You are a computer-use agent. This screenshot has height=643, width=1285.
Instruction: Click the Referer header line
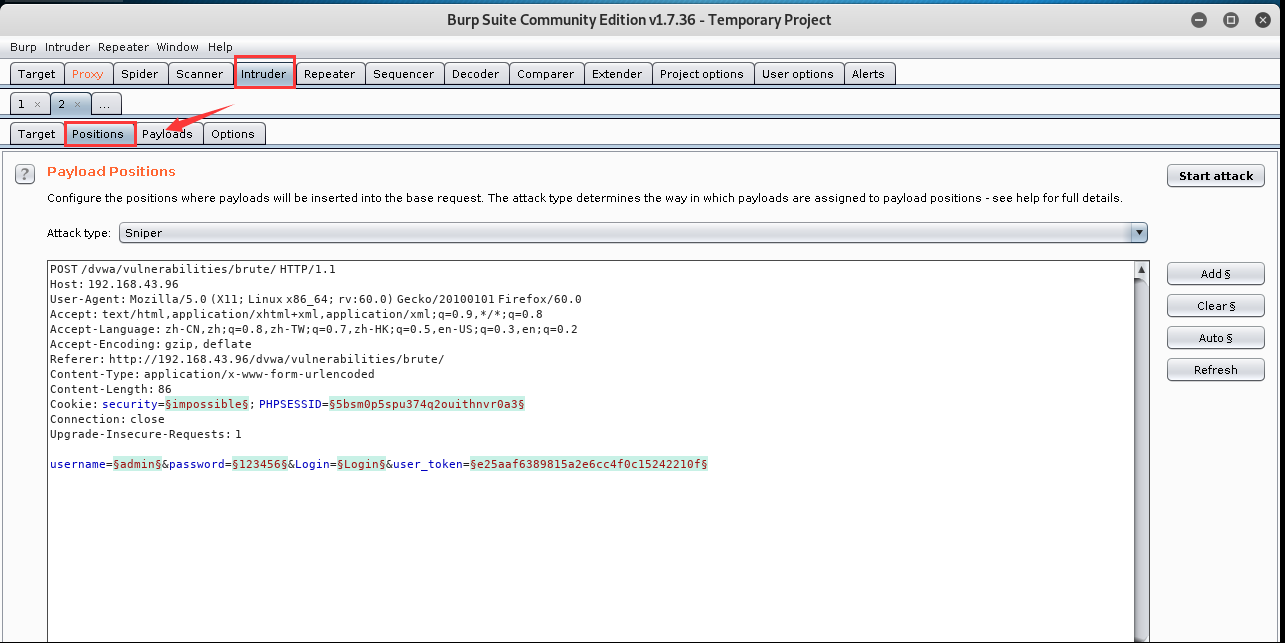(247, 359)
